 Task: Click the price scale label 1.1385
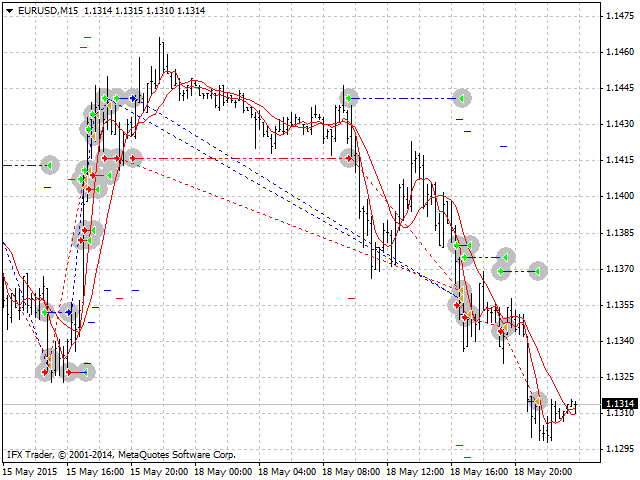click(x=620, y=233)
